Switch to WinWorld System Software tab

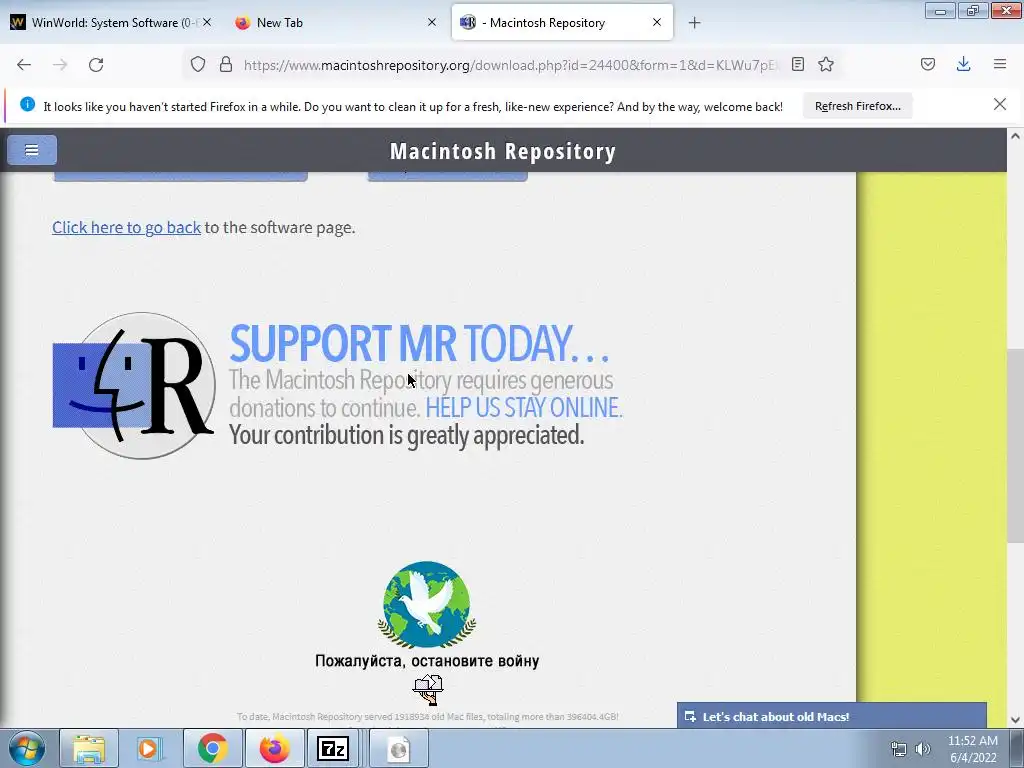[x=111, y=22]
